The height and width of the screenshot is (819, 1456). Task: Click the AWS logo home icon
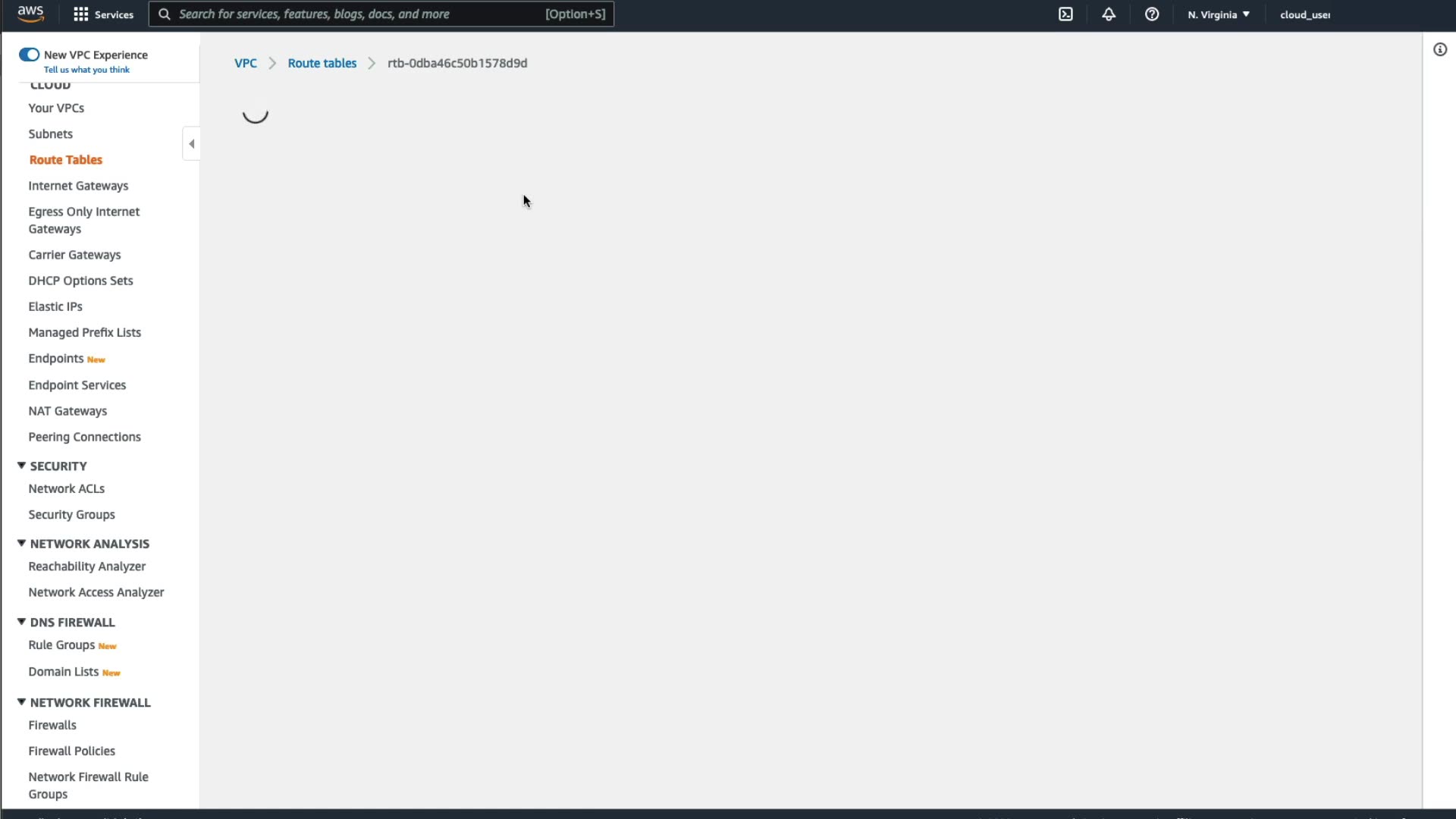[30, 14]
